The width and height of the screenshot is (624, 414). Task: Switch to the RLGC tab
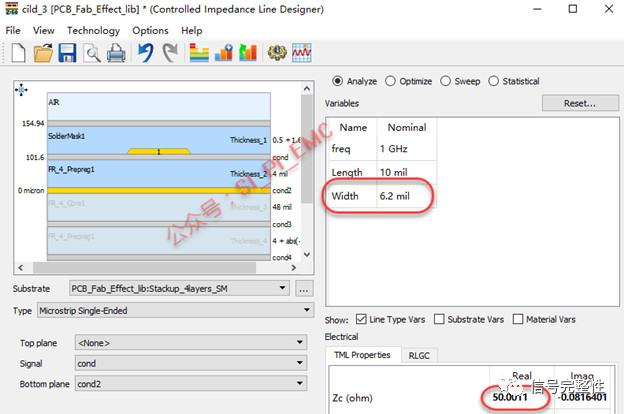(419, 355)
